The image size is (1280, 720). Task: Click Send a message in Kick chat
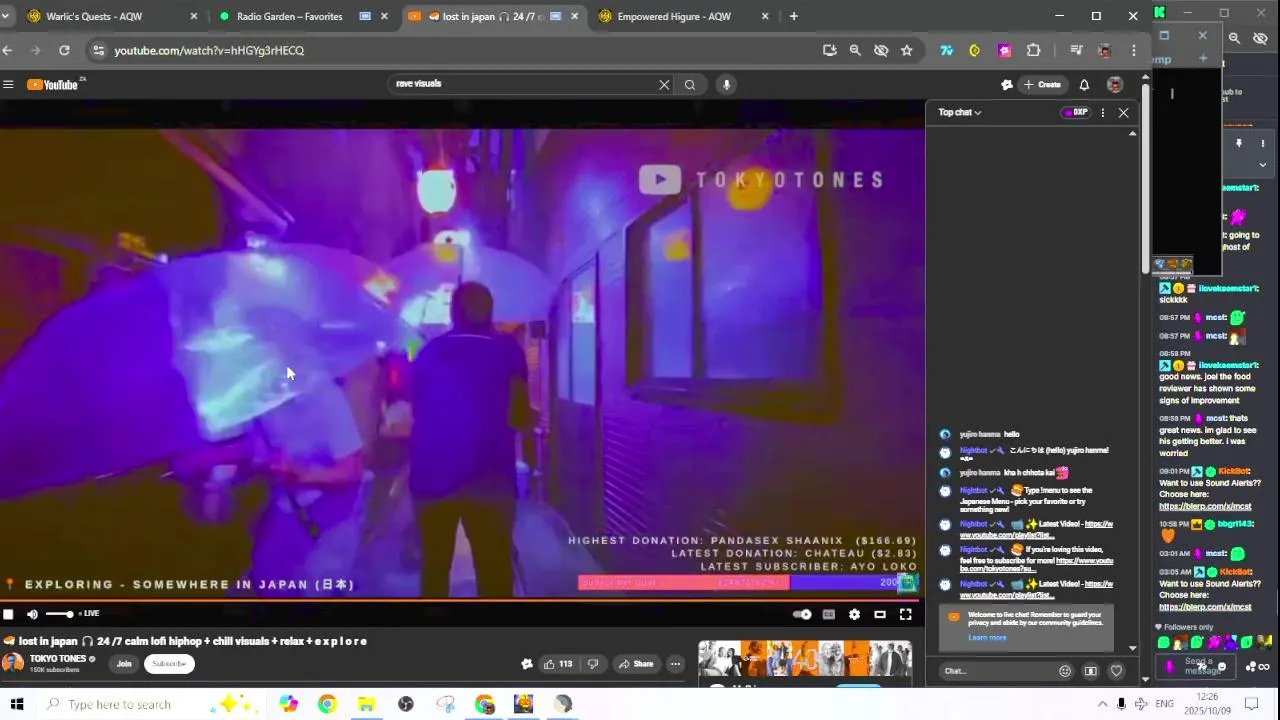tap(1195, 667)
